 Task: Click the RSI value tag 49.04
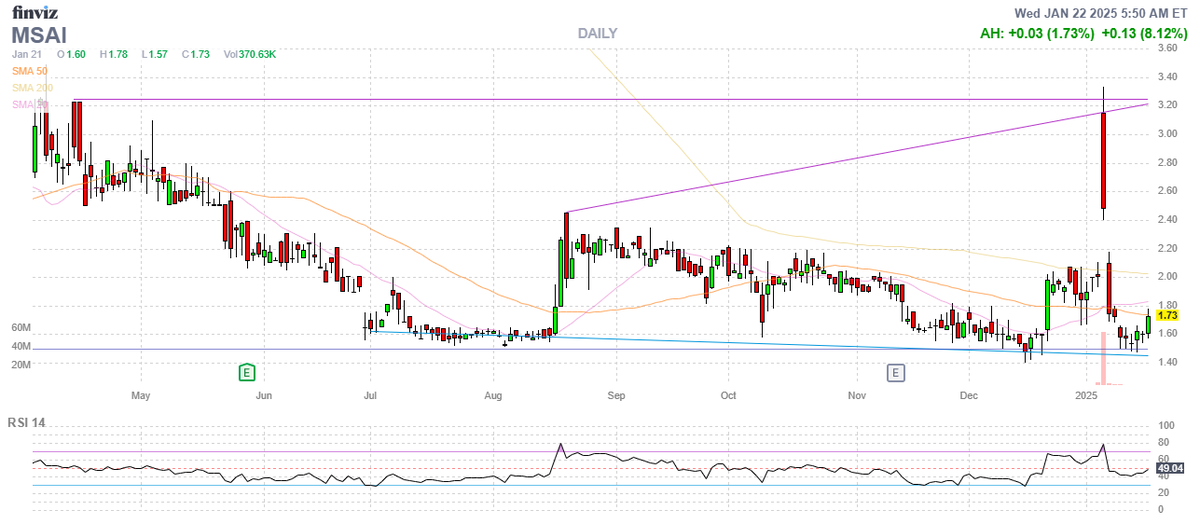click(1169, 467)
